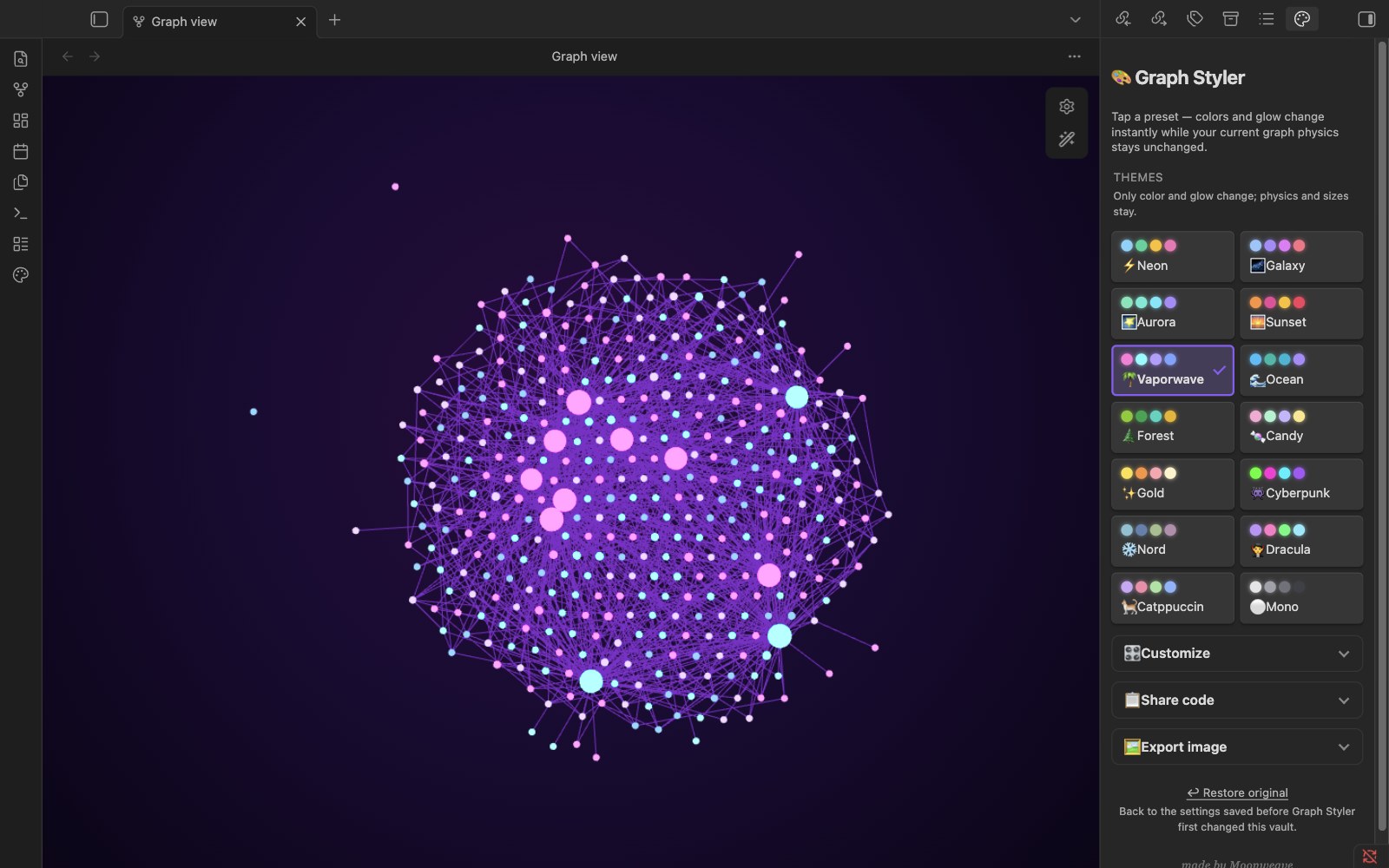1389x868 pixels.
Task: Show backlinks panel icon in right sidebar
Action: click(1123, 19)
